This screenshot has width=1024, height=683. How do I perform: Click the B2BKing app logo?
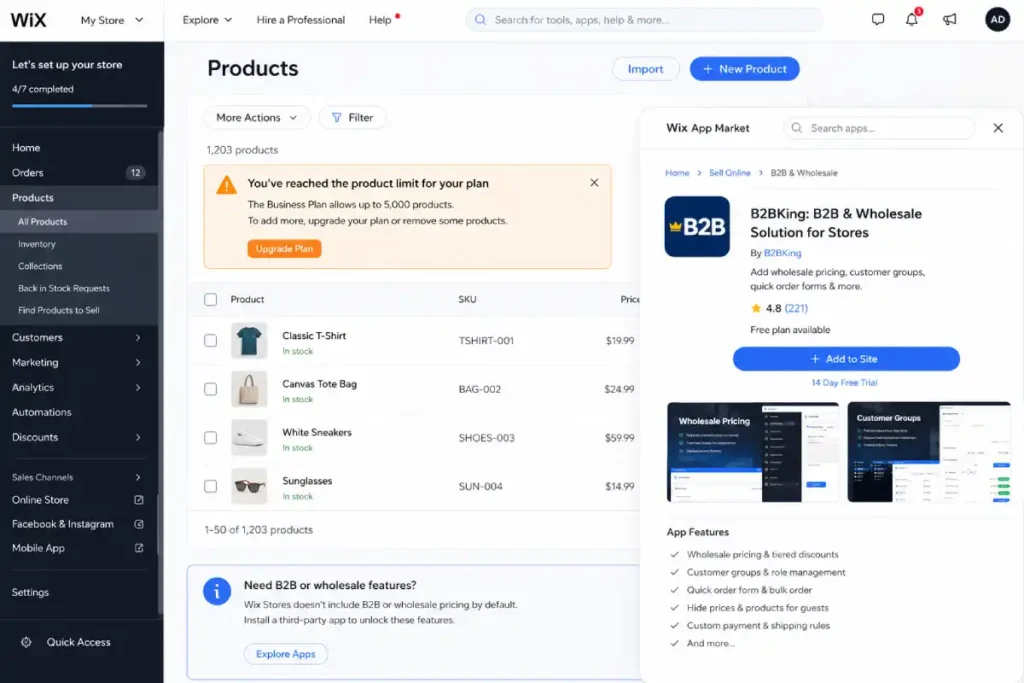coord(697,227)
